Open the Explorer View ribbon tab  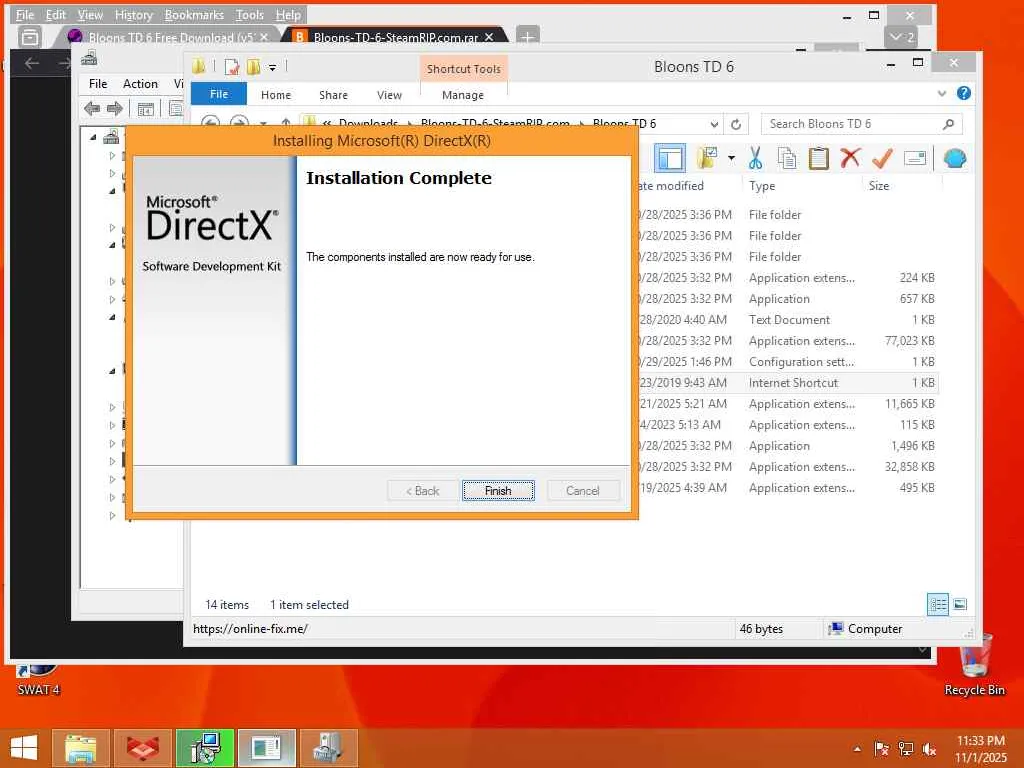pos(389,95)
